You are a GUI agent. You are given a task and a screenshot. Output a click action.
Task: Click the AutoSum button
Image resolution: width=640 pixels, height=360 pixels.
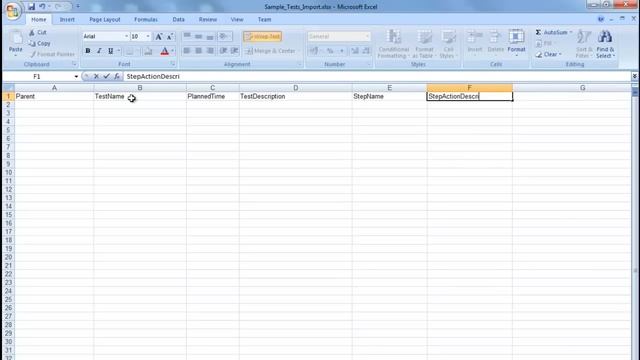[552, 32]
